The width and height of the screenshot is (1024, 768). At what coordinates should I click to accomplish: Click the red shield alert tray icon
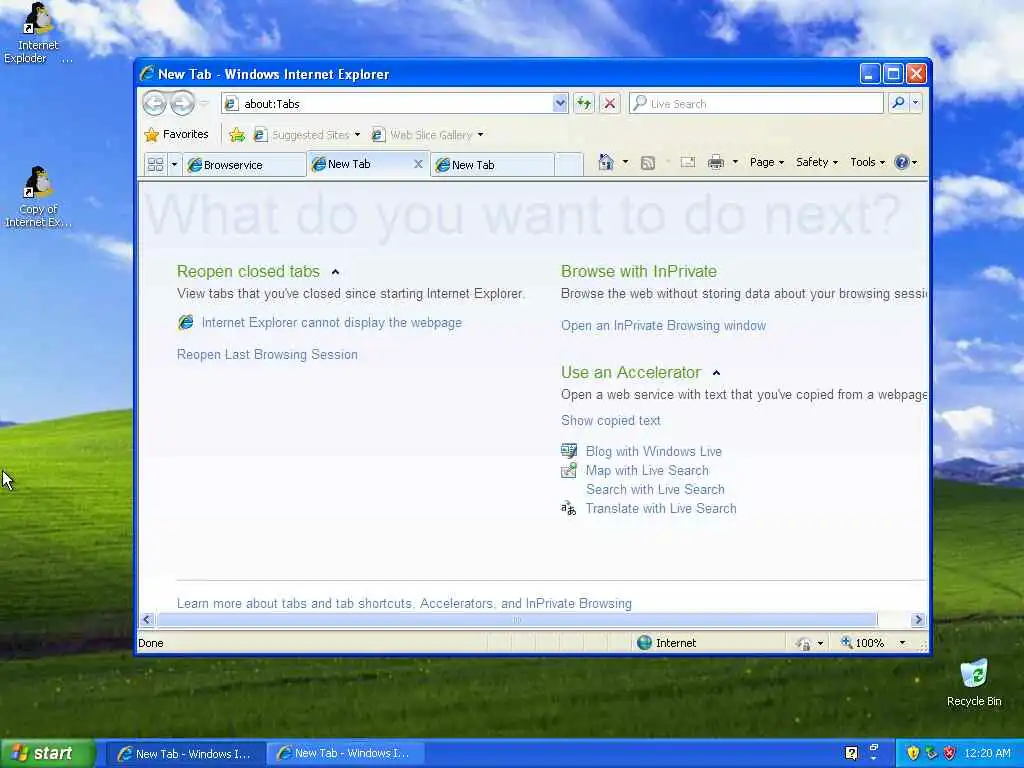(950, 754)
